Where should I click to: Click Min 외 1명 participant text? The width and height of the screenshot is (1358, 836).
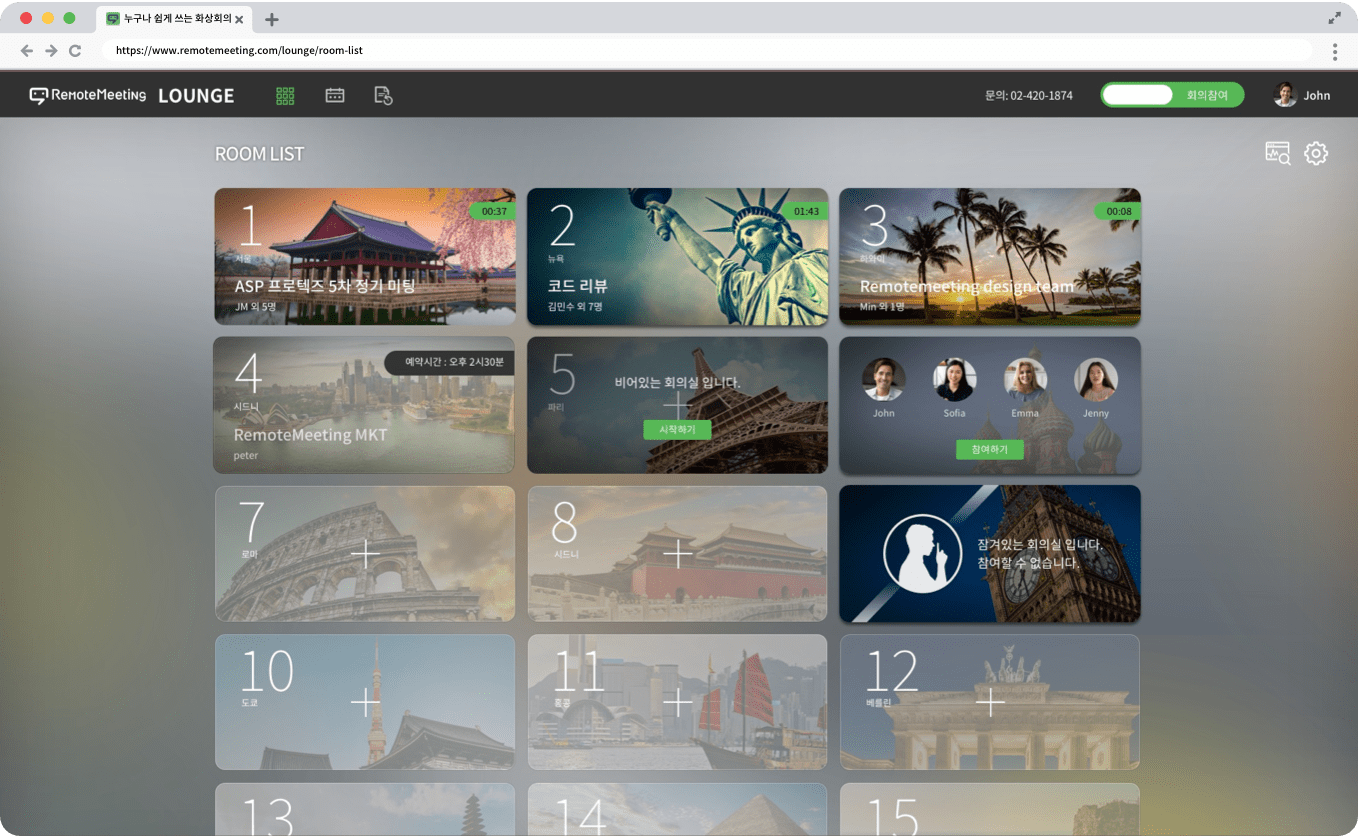pyautogui.click(x=882, y=307)
